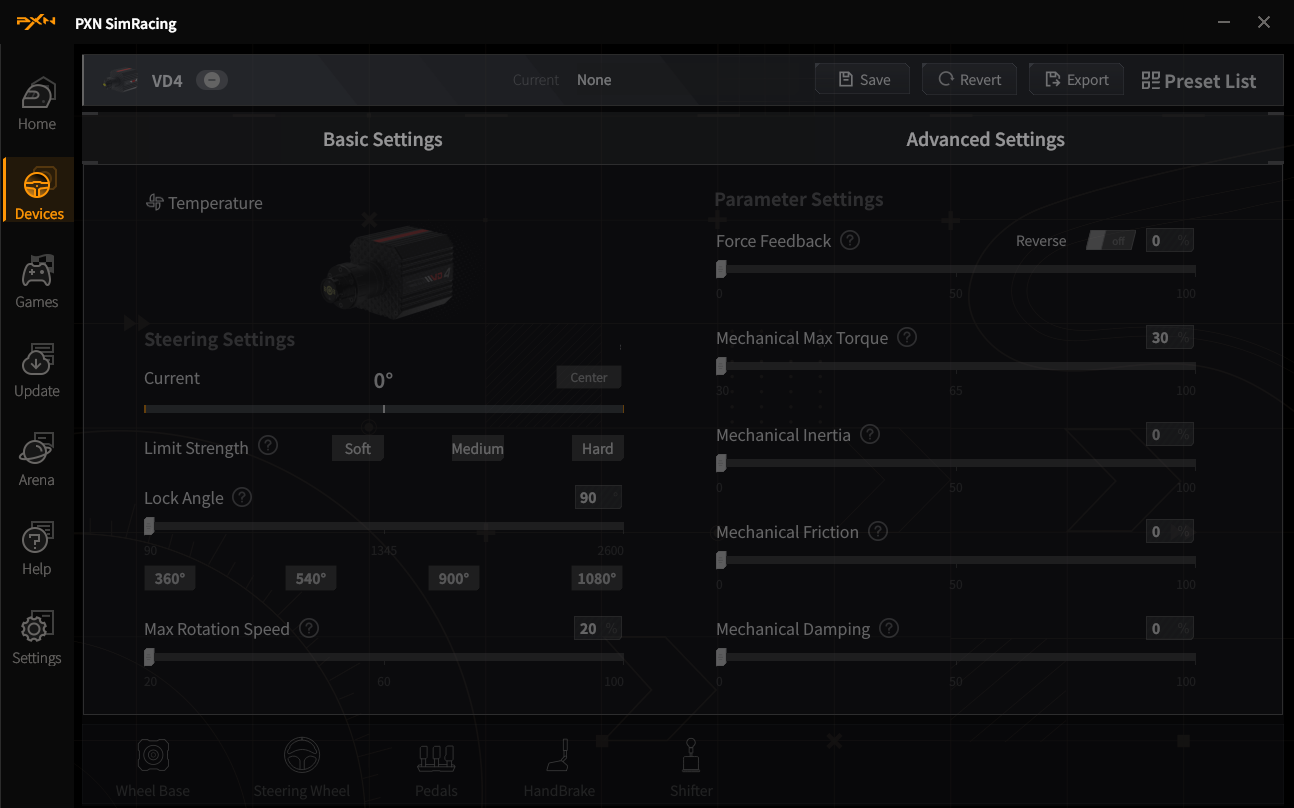Open the Help section in sidebar
The height and width of the screenshot is (808, 1294).
tap(37, 548)
